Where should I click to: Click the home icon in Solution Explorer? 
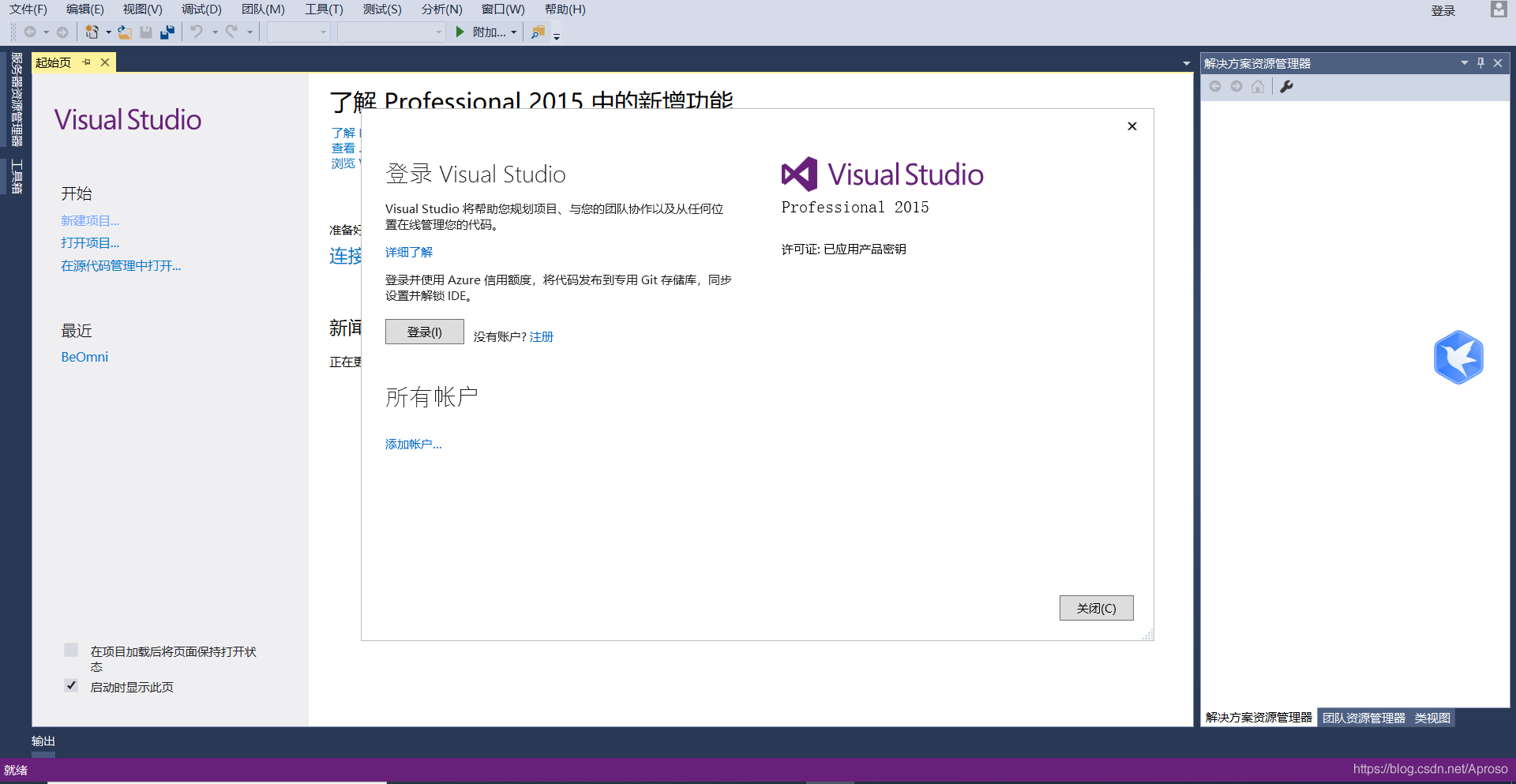point(1258,87)
